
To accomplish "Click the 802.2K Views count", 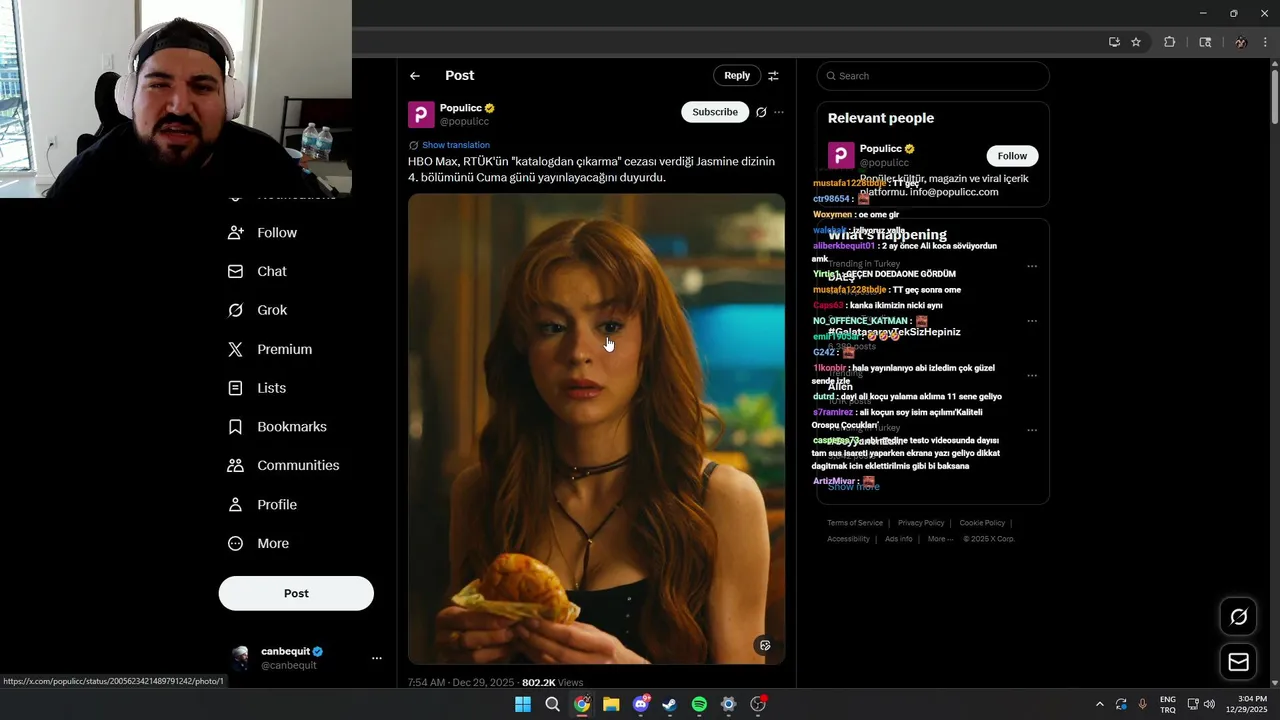I will (x=552, y=683).
